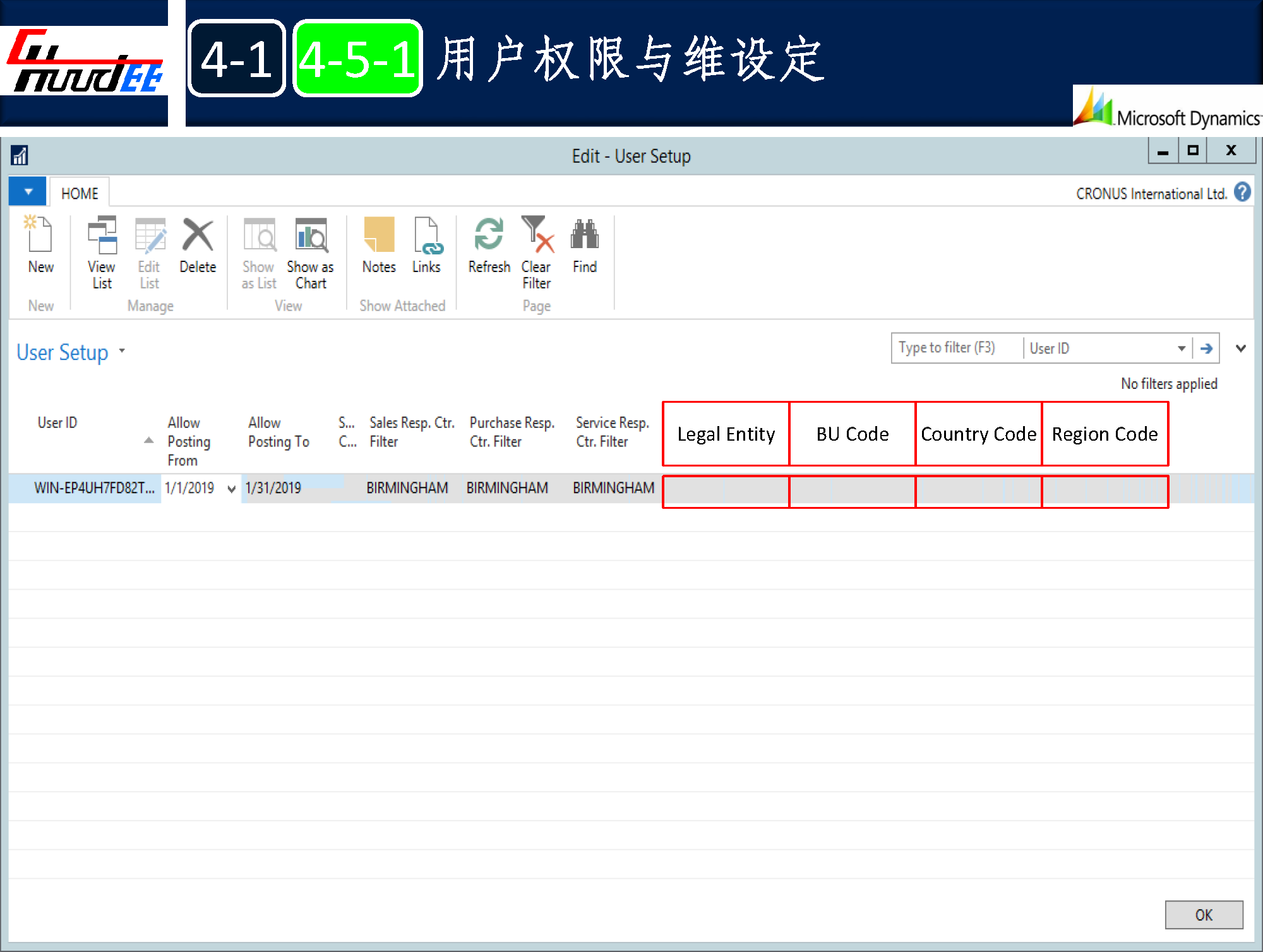The height and width of the screenshot is (952, 1263).
Task: Open View List in ribbon
Action: click(102, 235)
